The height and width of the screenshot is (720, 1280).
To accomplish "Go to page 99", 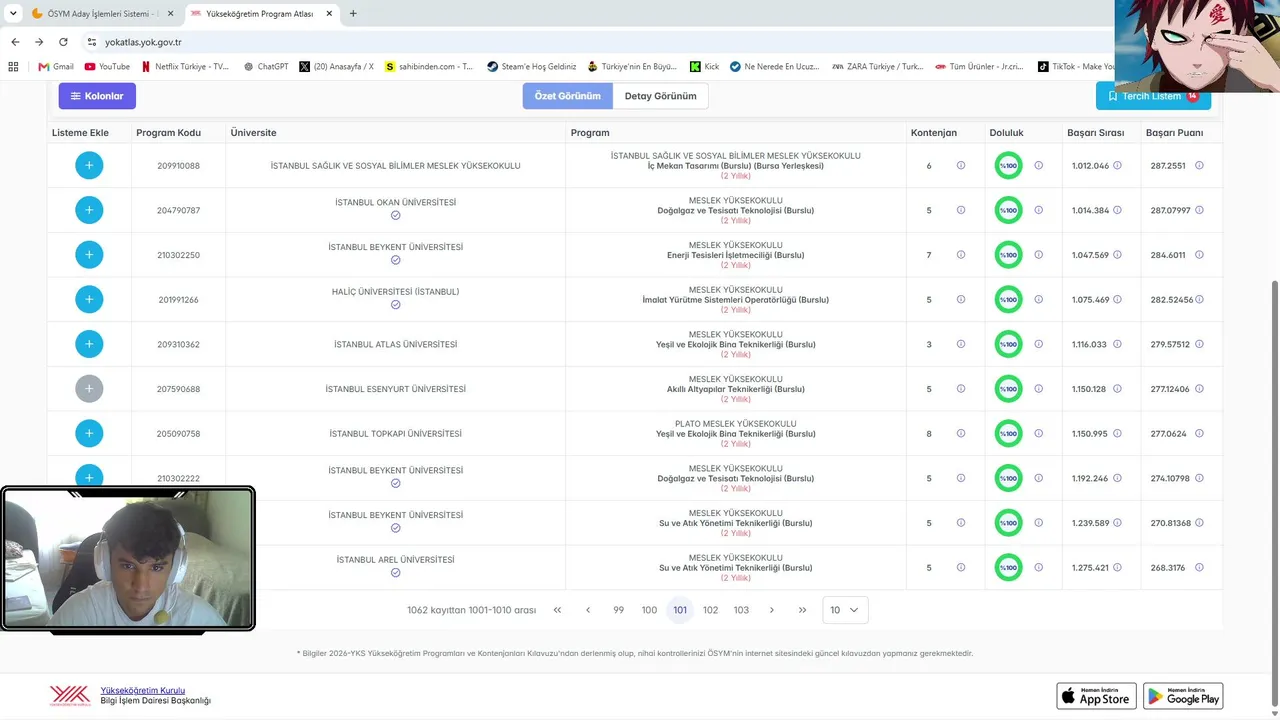I will click(x=619, y=610).
